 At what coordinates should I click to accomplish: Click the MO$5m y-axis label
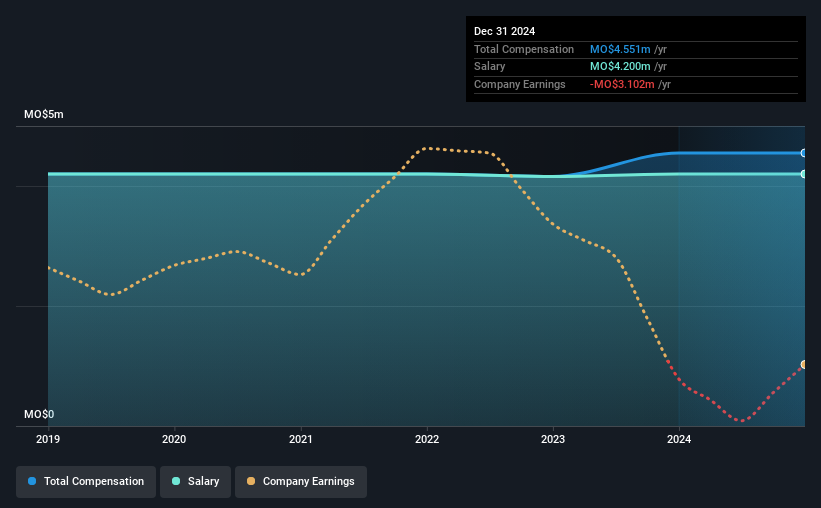pyautogui.click(x=44, y=114)
